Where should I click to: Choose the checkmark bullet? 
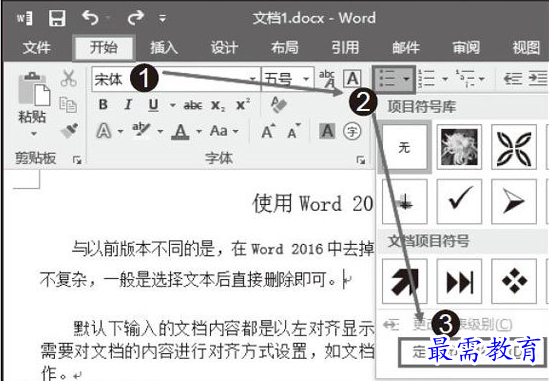click(459, 201)
